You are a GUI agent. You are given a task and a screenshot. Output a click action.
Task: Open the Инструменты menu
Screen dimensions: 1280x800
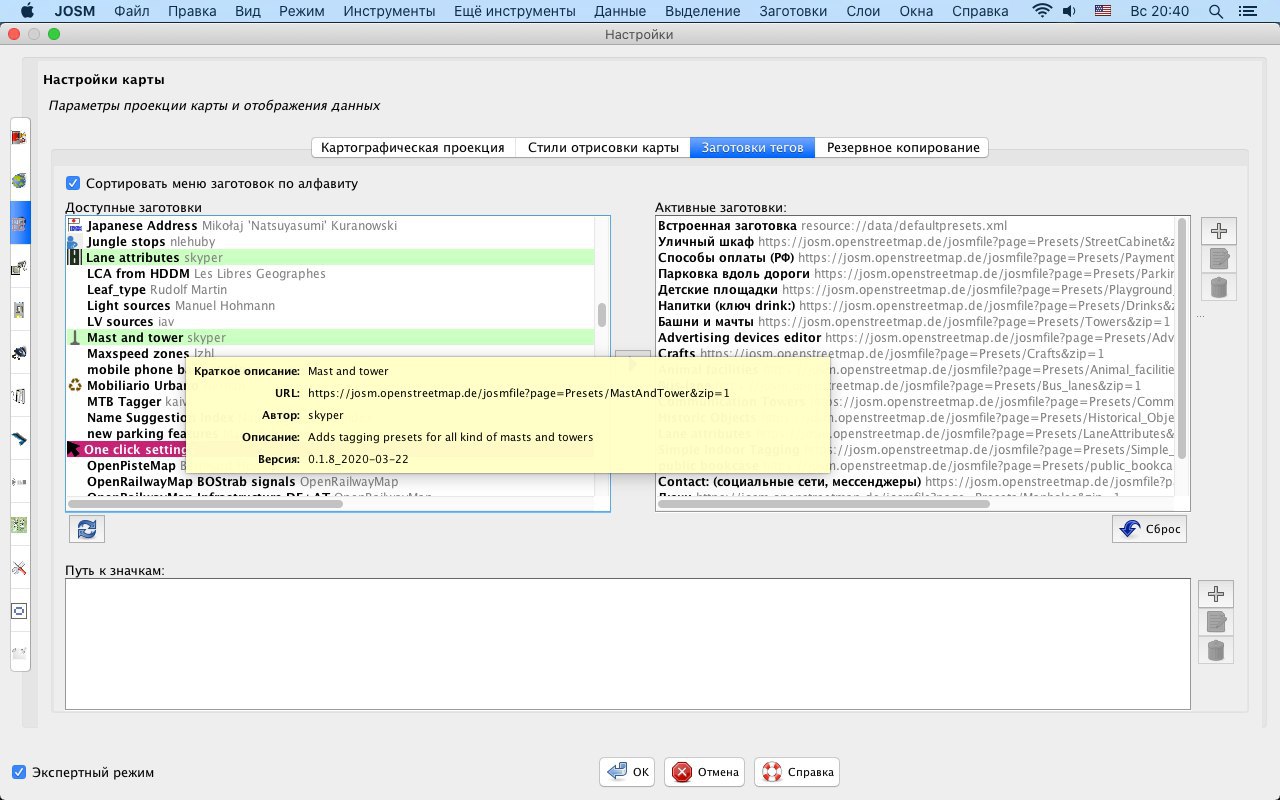point(389,12)
